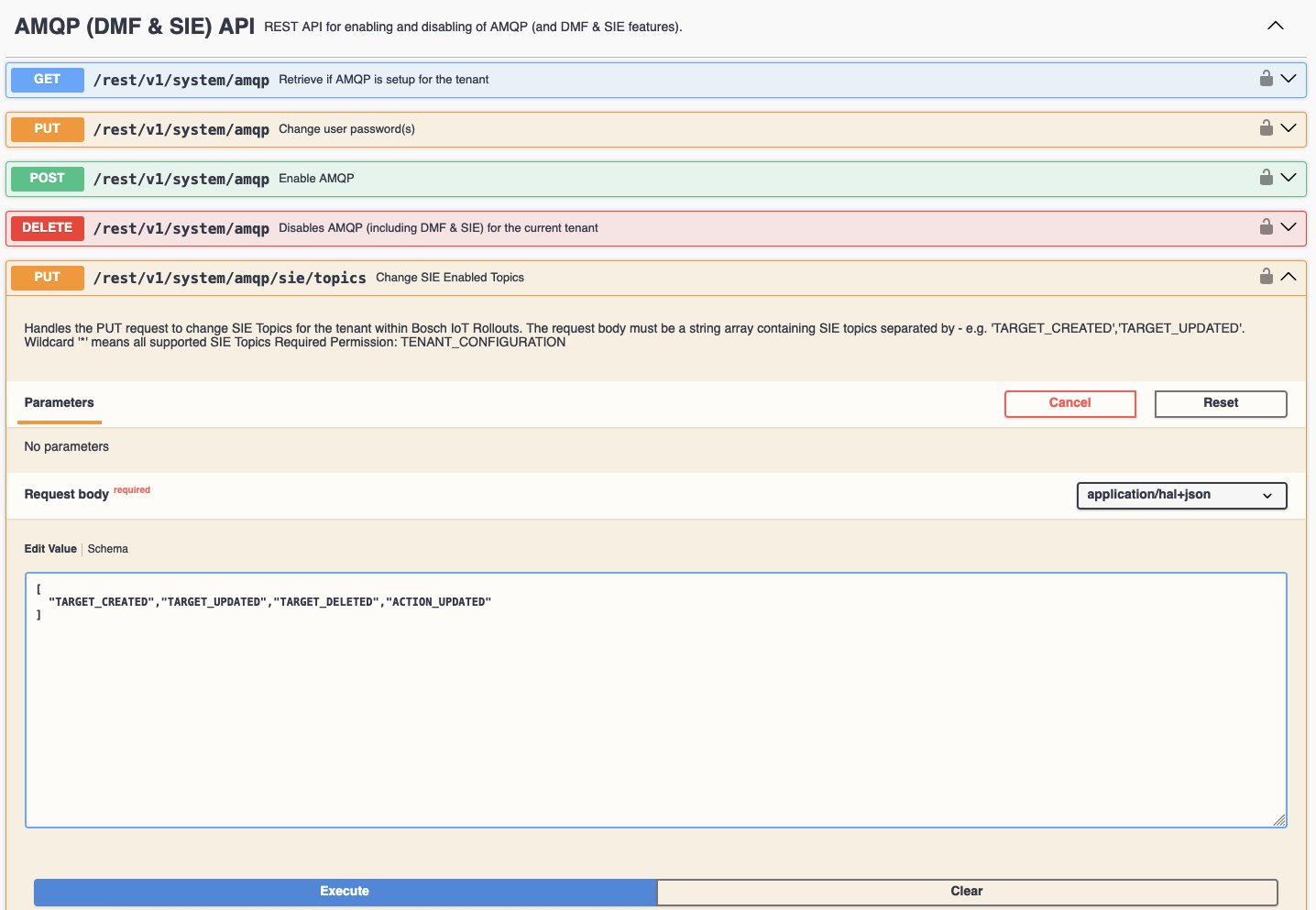Viewport: 1316px width, 910px height.
Task: Reset the request body values
Action: (1220, 403)
